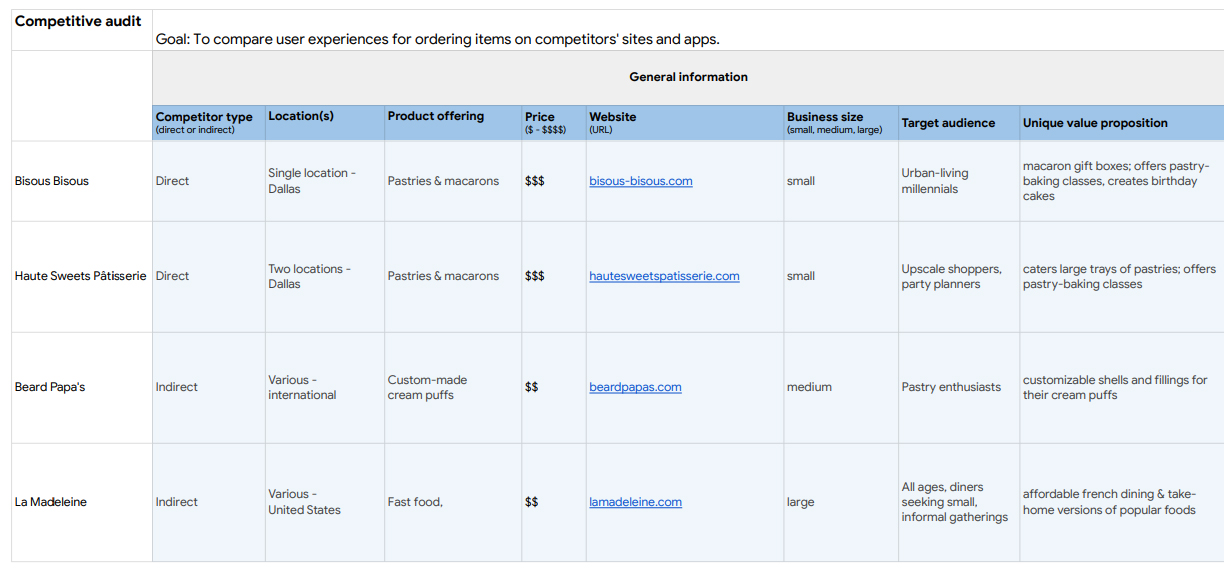The height and width of the screenshot is (576, 1224).
Task: Follow the lamadeleine.com hyperlink
Action: [x=635, y=502]
